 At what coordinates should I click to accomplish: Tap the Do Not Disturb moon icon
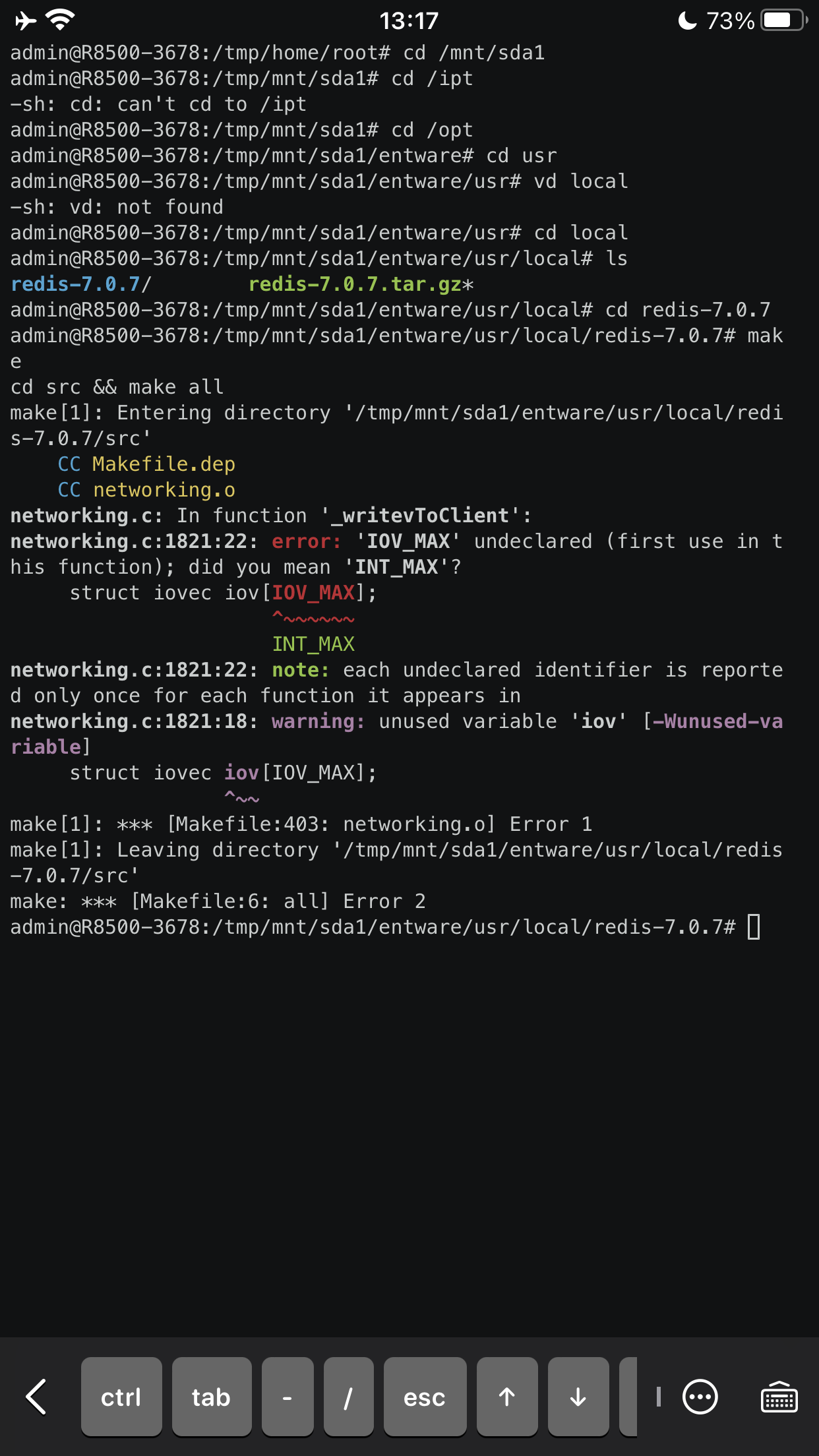click(x=687, y=21)
